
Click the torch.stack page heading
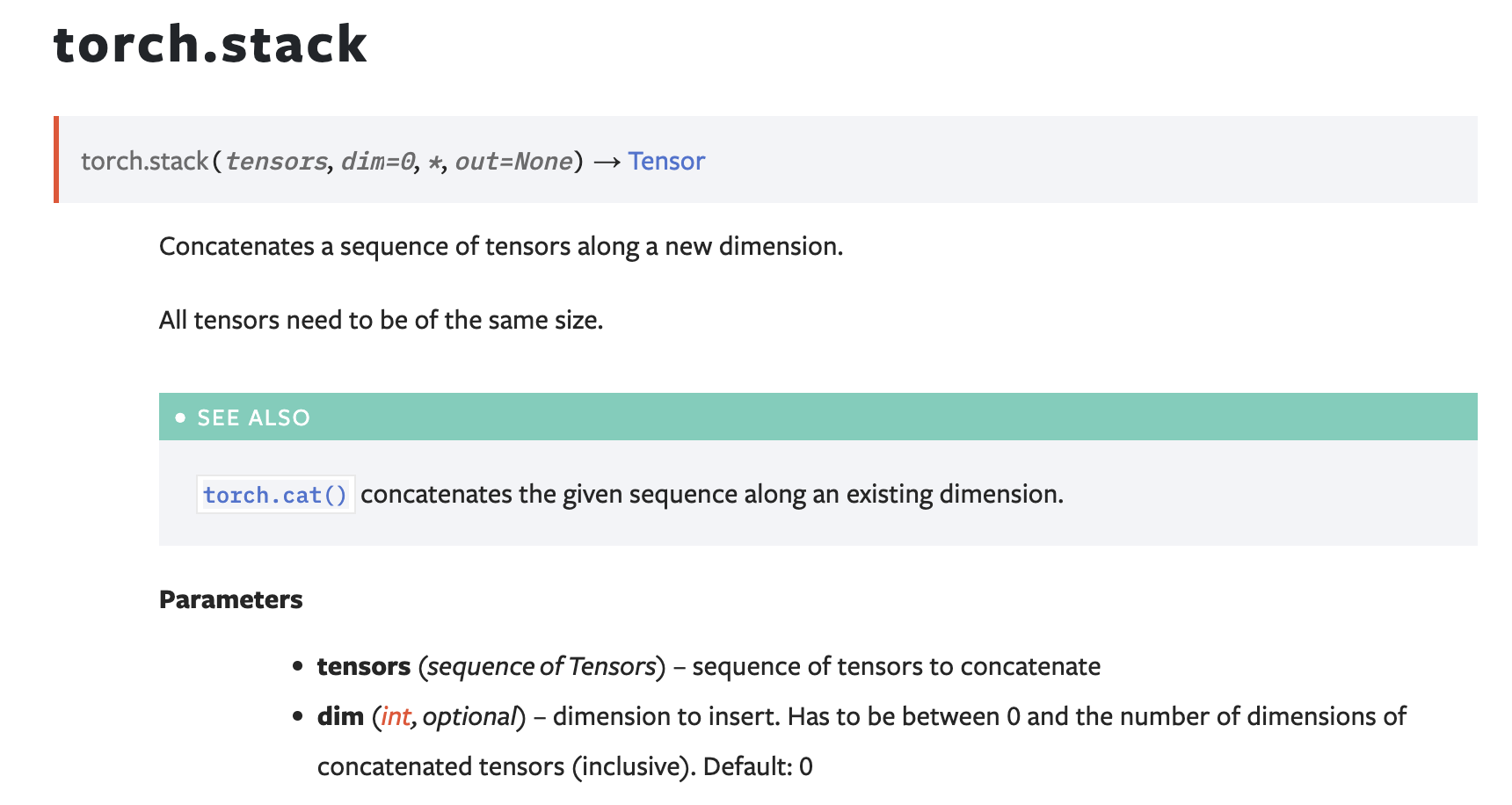[x=210, y=45]
